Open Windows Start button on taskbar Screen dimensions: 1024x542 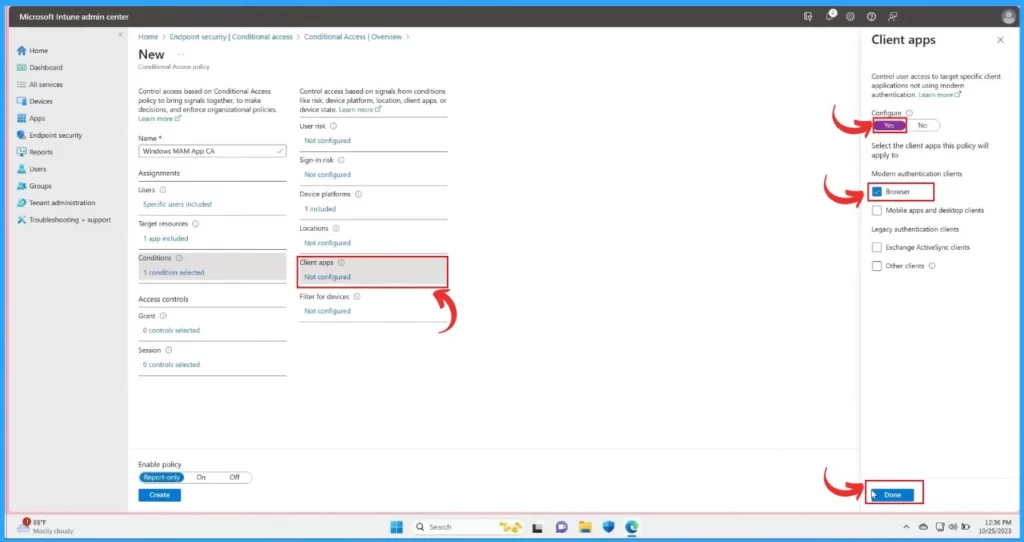[x=396, y=527]
